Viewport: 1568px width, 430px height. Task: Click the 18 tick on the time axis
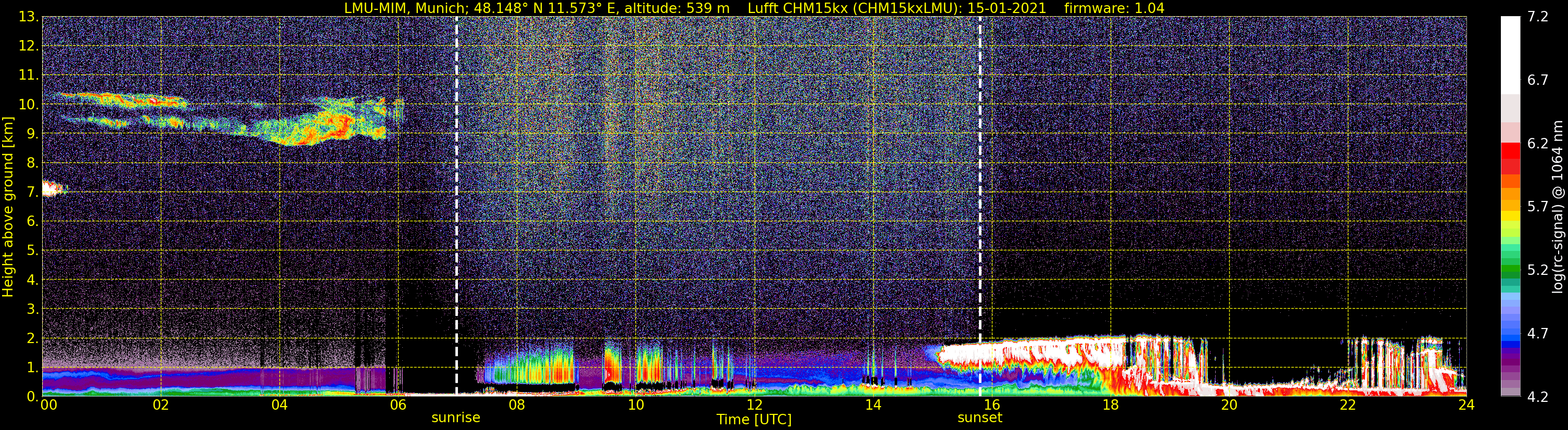click(1110, 405)
